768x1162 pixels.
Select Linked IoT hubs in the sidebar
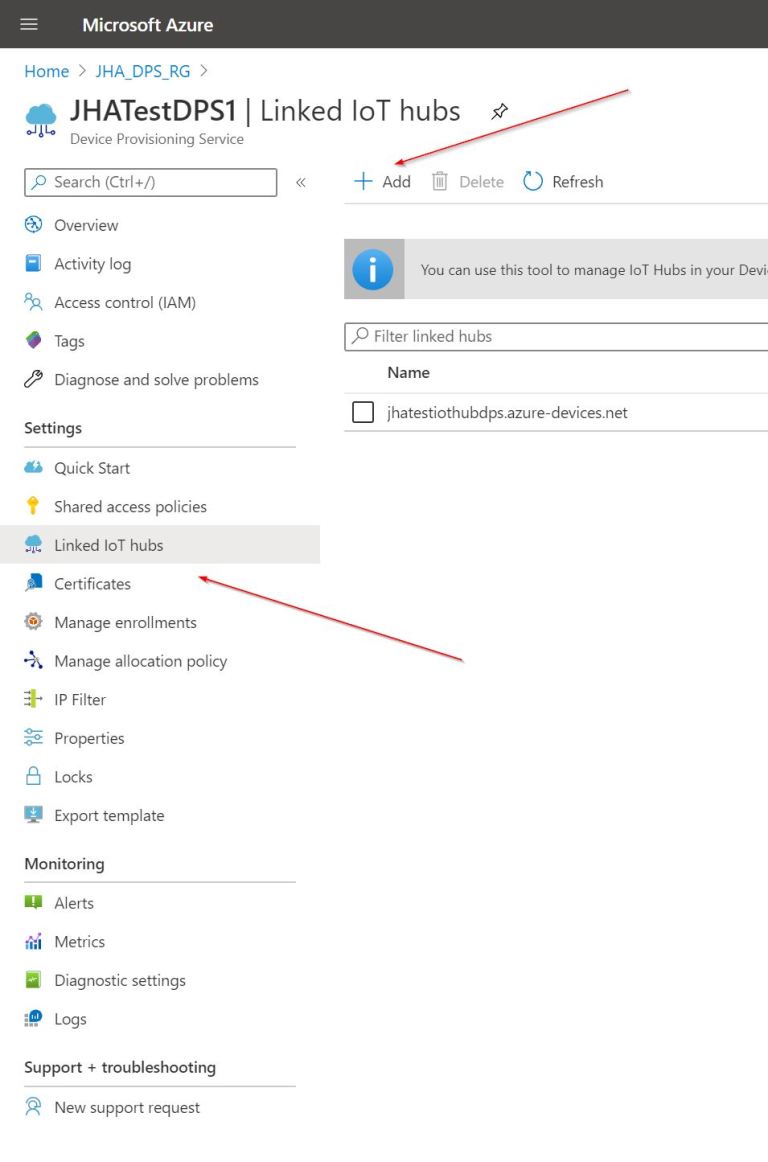click(106, 544)
